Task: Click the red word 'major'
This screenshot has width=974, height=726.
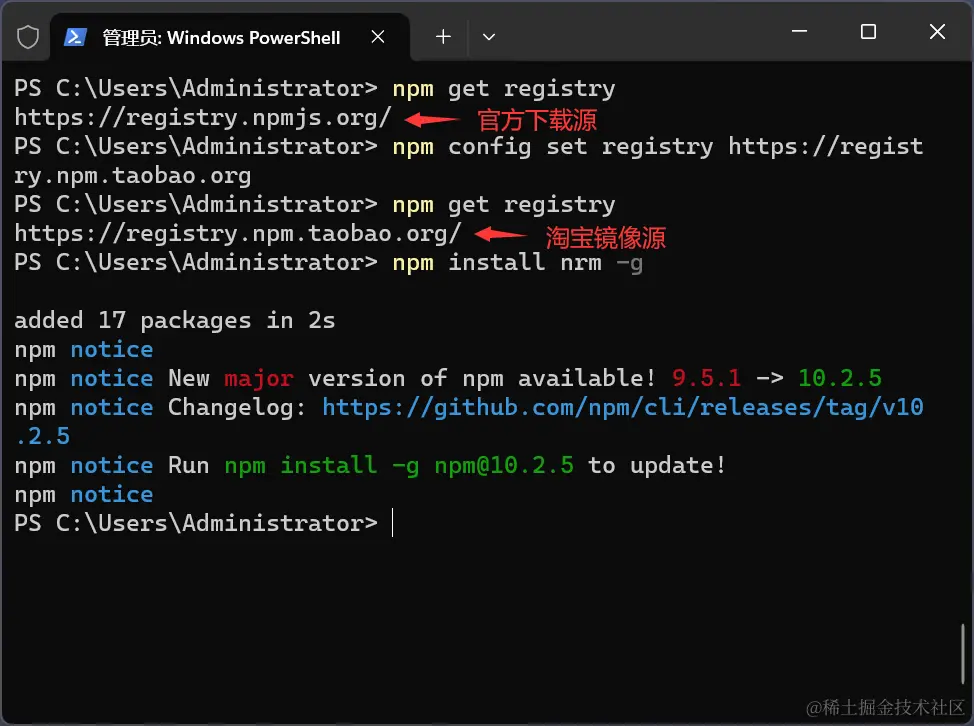Action: 258,379
